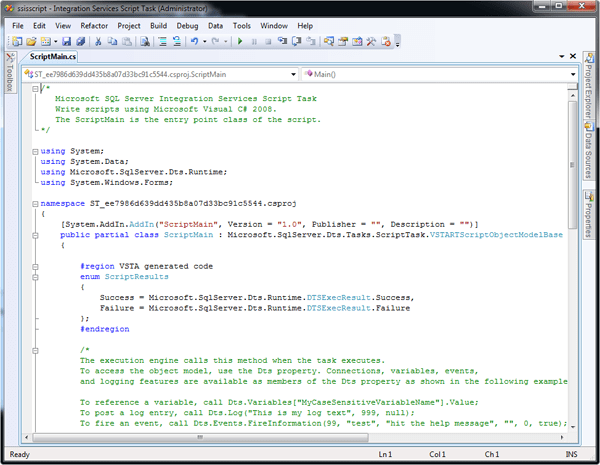Click the New Project toolbar icon
Image resolution: width=600 pixels, height=465 pixels.
pos(17,41)
